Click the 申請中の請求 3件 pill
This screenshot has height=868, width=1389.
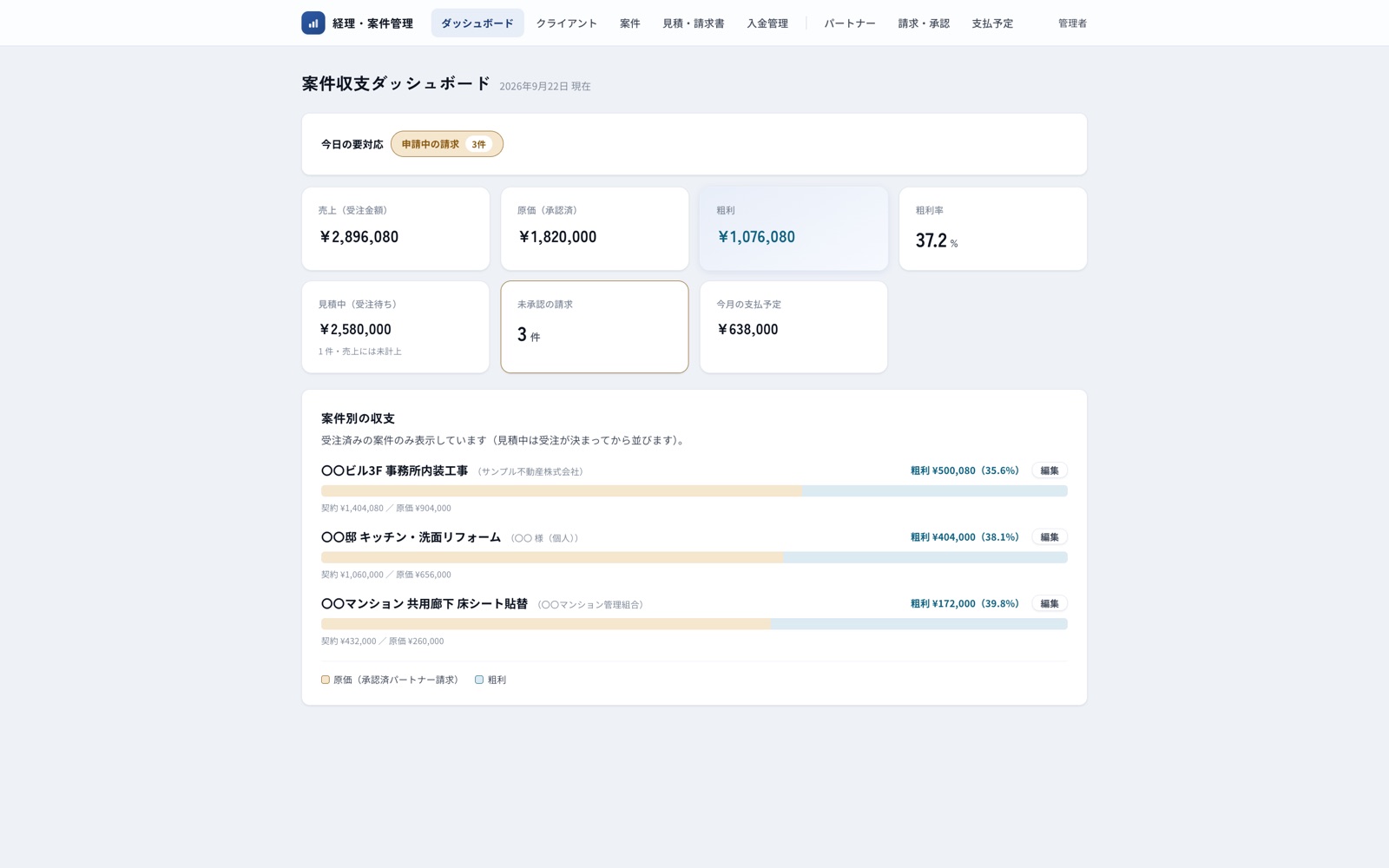[447, 144]
